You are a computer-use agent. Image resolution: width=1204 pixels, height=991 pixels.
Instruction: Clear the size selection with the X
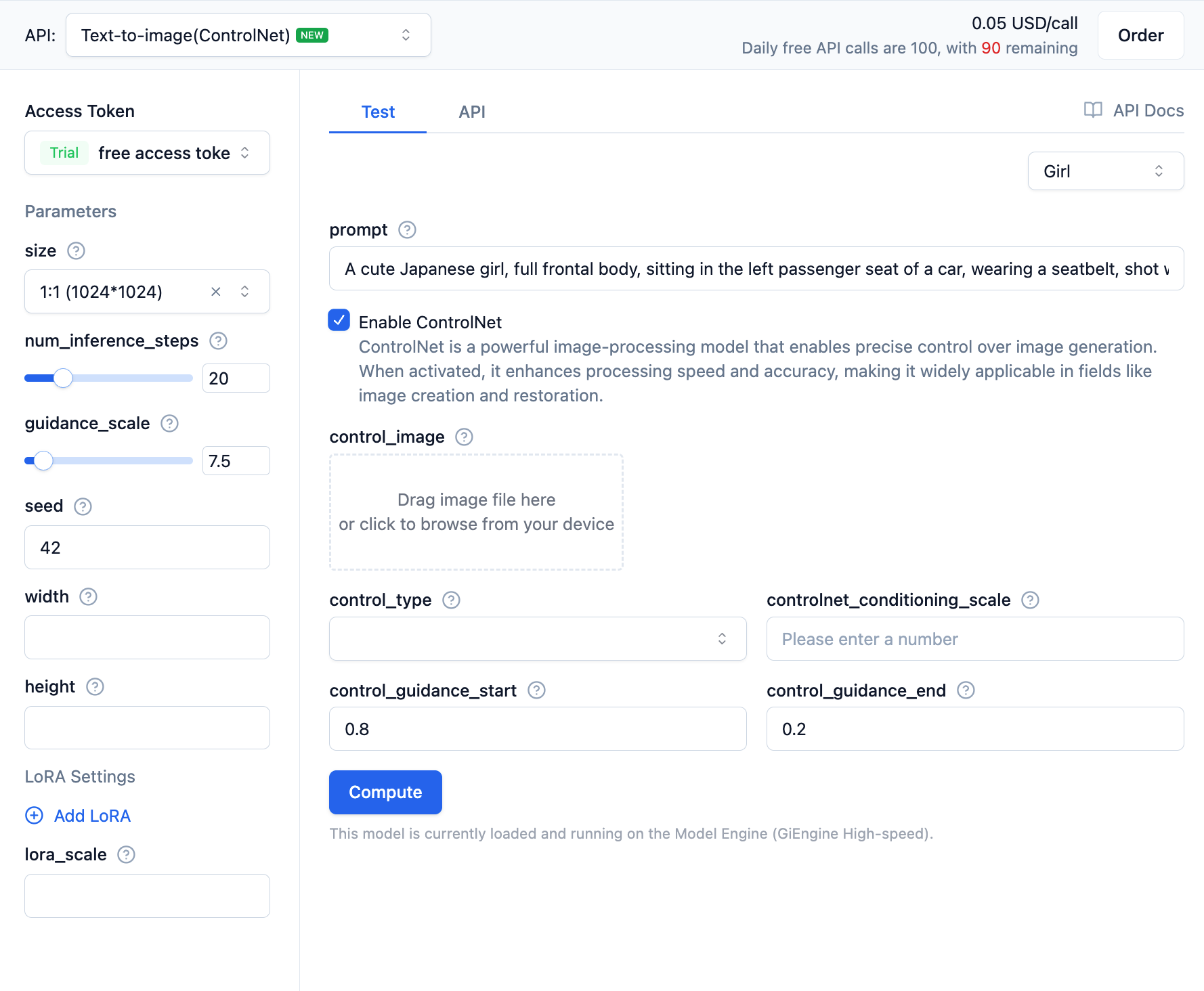coord(216,292)
